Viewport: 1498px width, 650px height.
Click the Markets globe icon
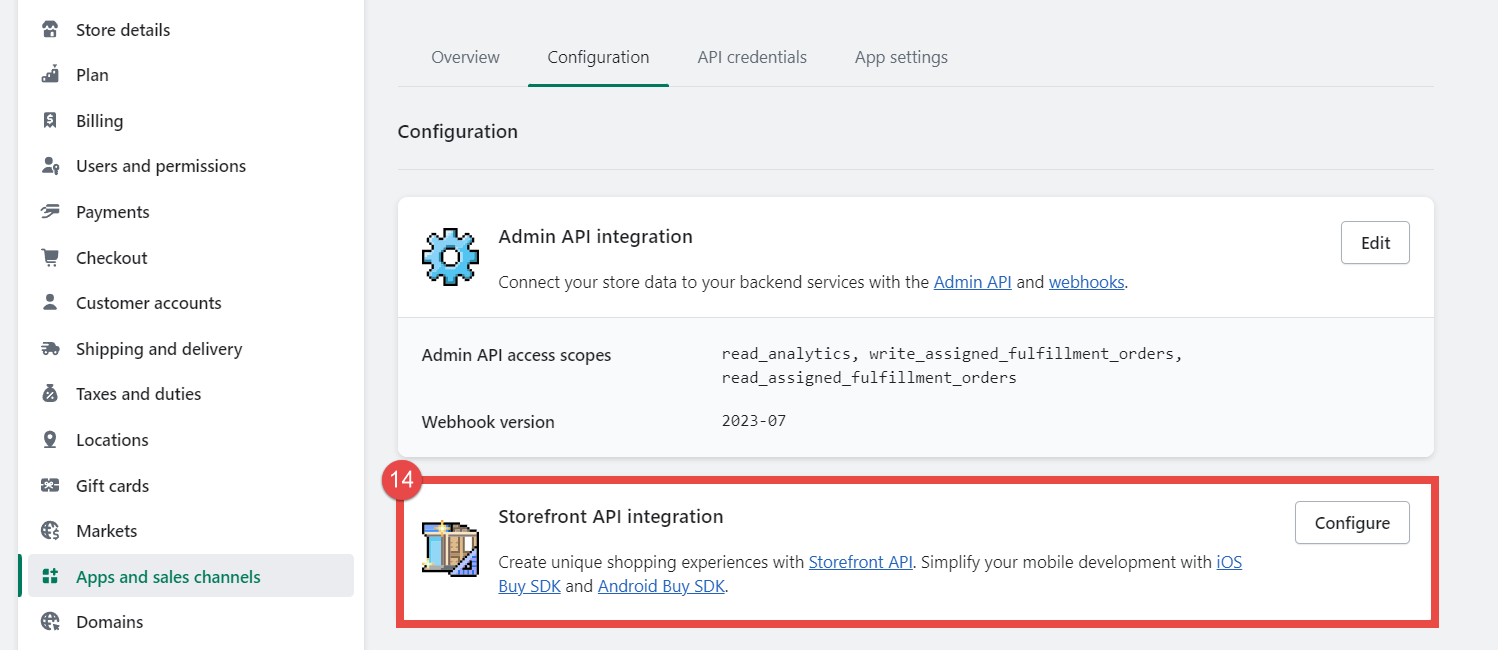coord(50,531)
